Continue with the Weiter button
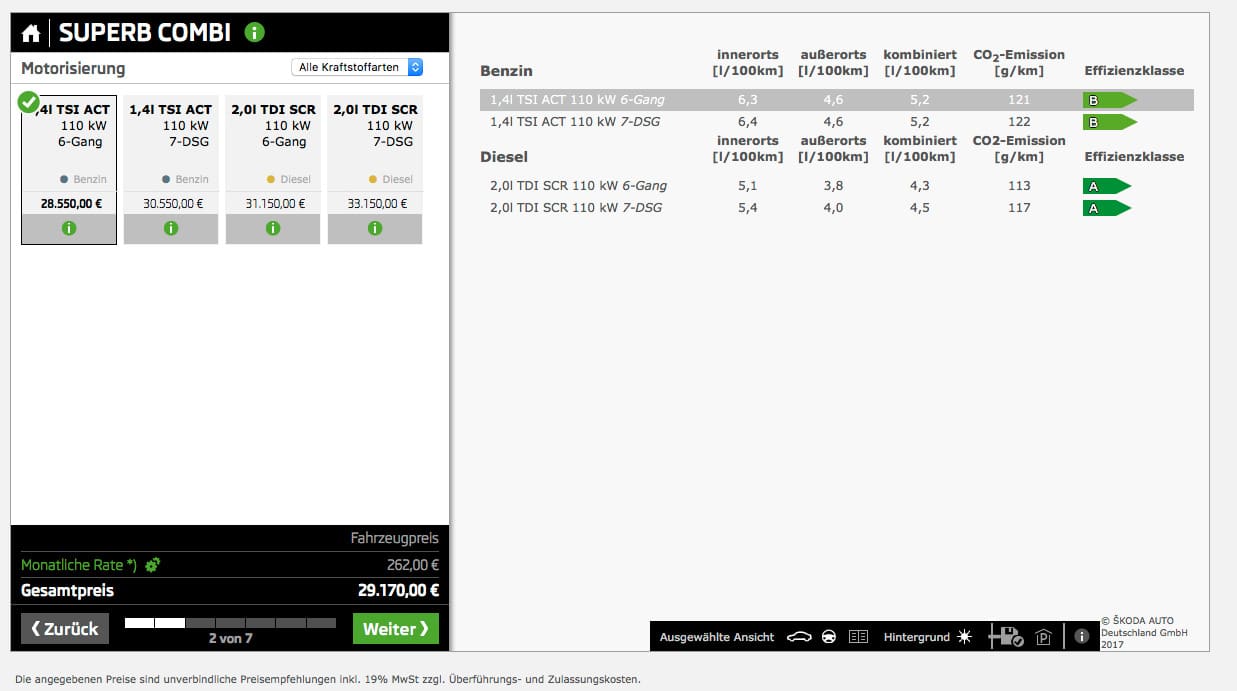The width and height of the screenshot is (1237, 691). coord(396,629)
